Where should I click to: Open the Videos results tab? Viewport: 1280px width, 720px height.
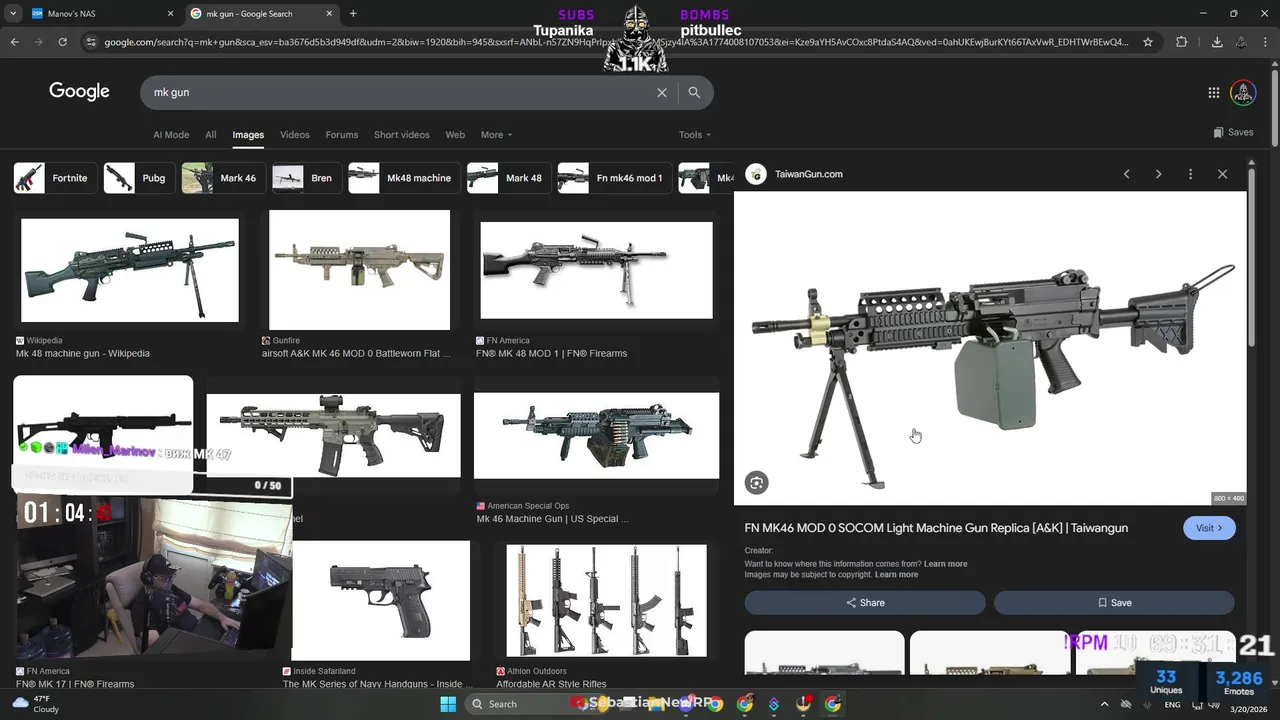[294, 135]
